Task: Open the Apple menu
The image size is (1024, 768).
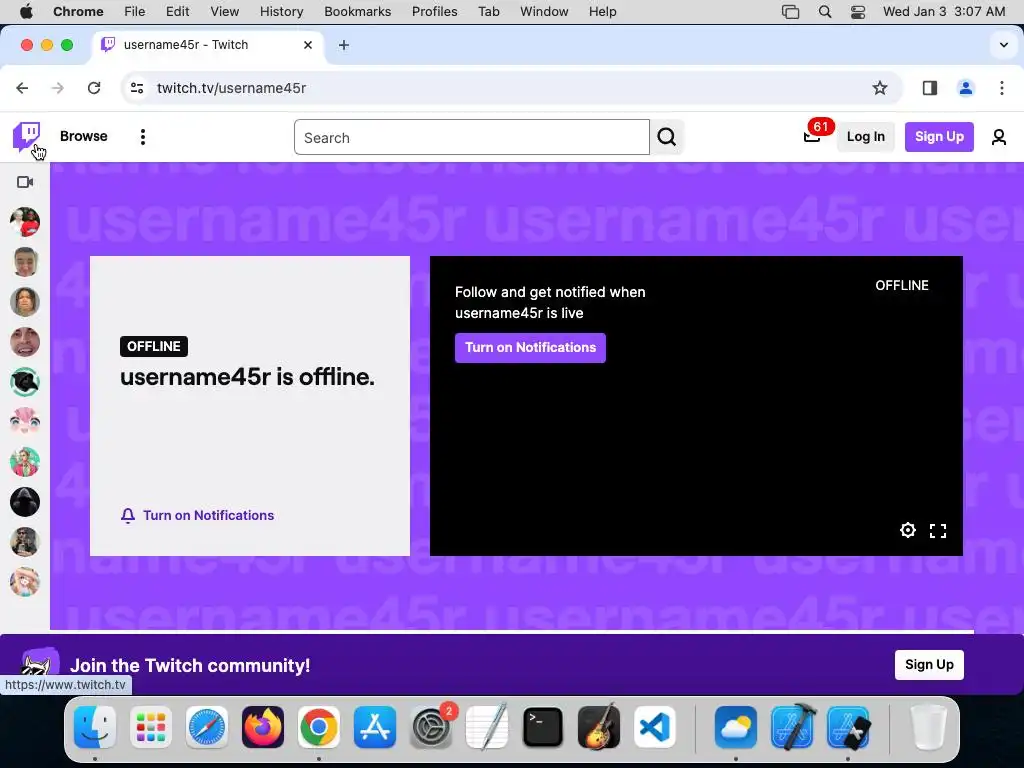Action: click(26, 11)
